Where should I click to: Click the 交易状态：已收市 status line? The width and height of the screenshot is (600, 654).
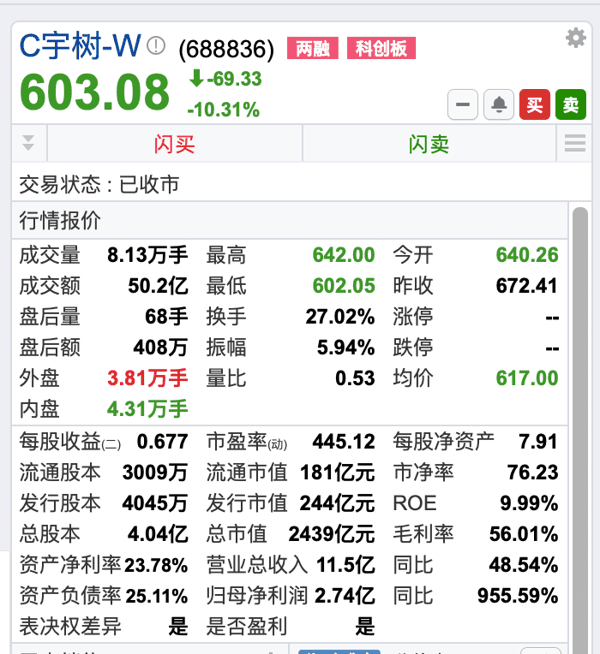click(x=99, y=184)
